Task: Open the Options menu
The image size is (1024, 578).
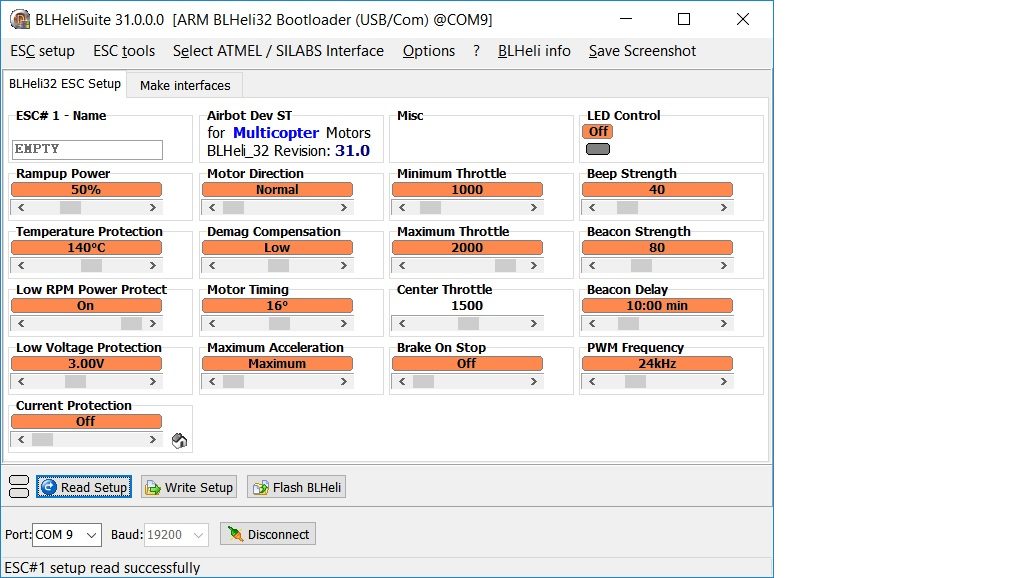Action: pyautogui.click(x=428, y=51)
